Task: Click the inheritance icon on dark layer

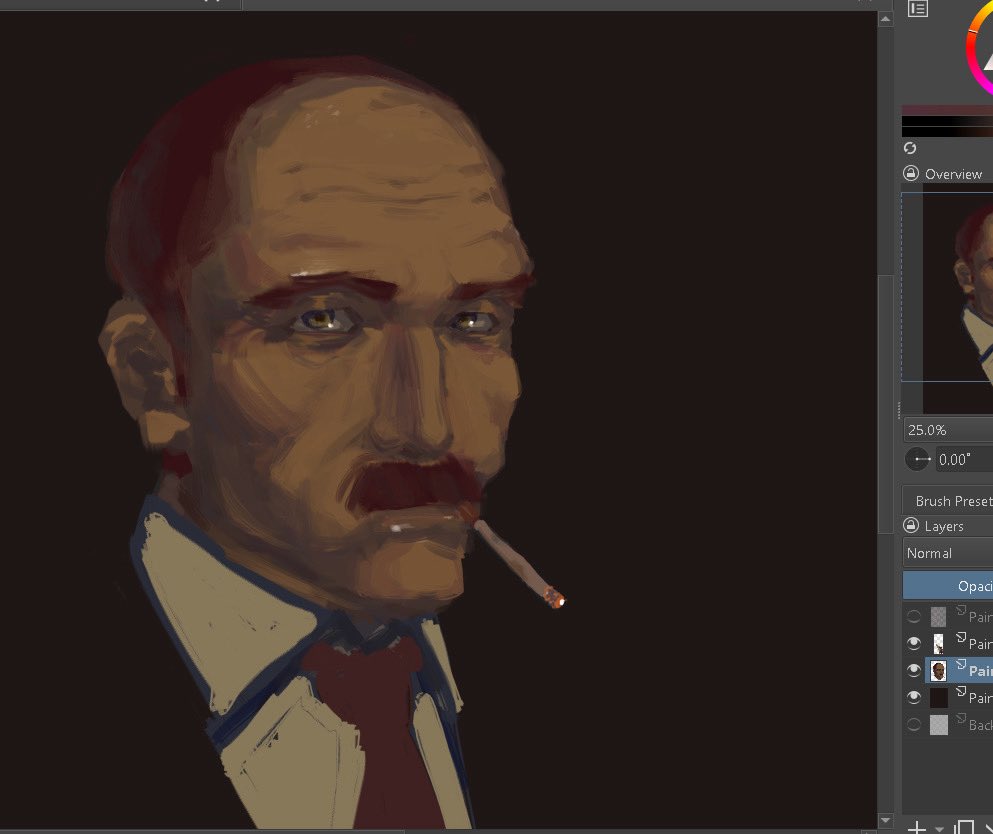Action: point(961,692)
